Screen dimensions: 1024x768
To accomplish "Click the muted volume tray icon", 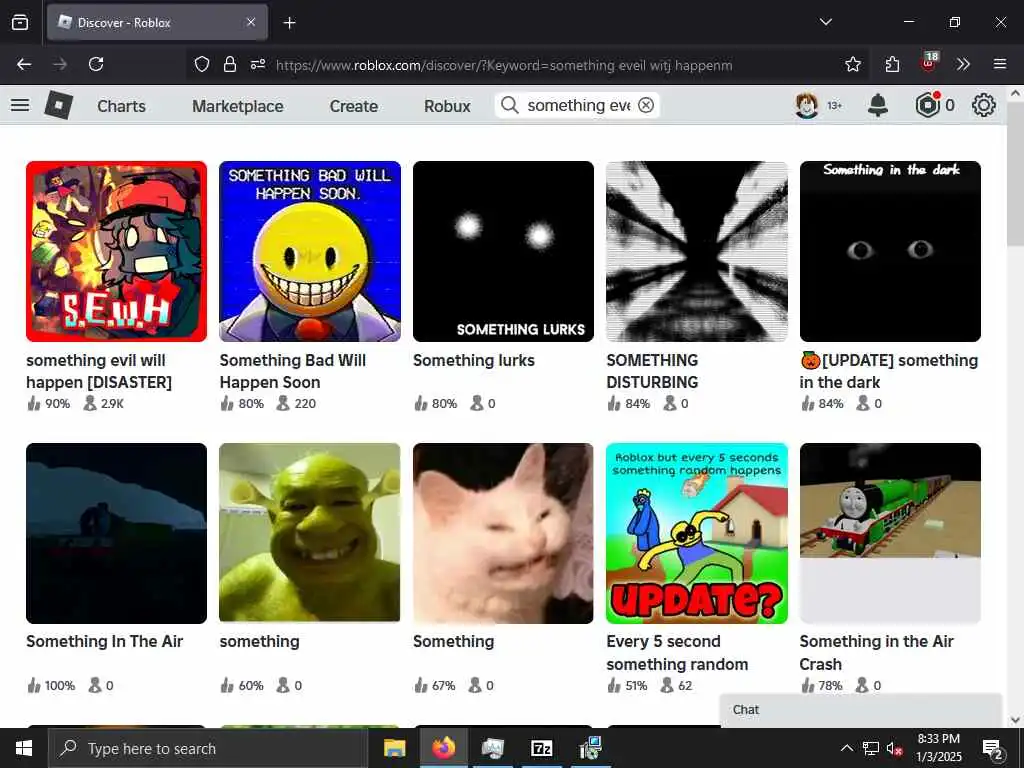I will 894,749.
